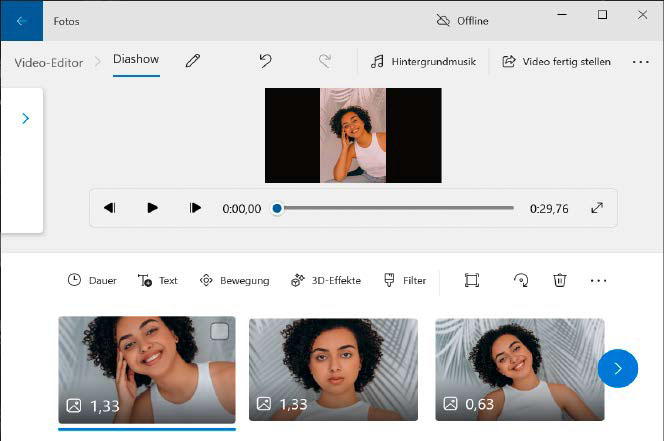Open Hintergrundmusik settings

pos(423,62)
